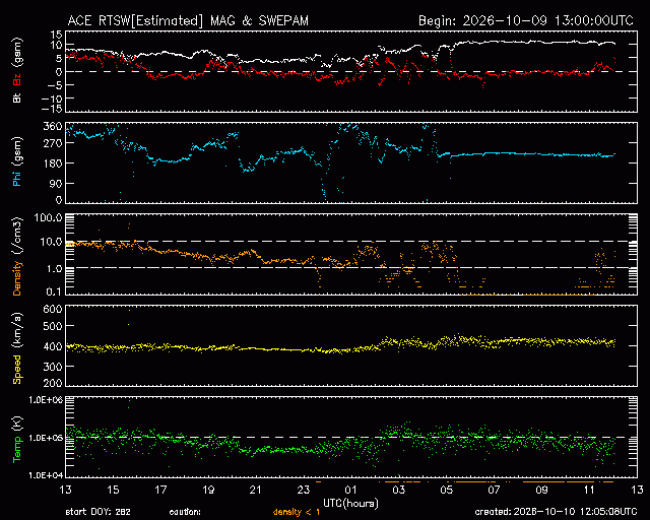Click the 07 hour tick label
Viewport: 650px width, 520px height.
coord(494,490)
